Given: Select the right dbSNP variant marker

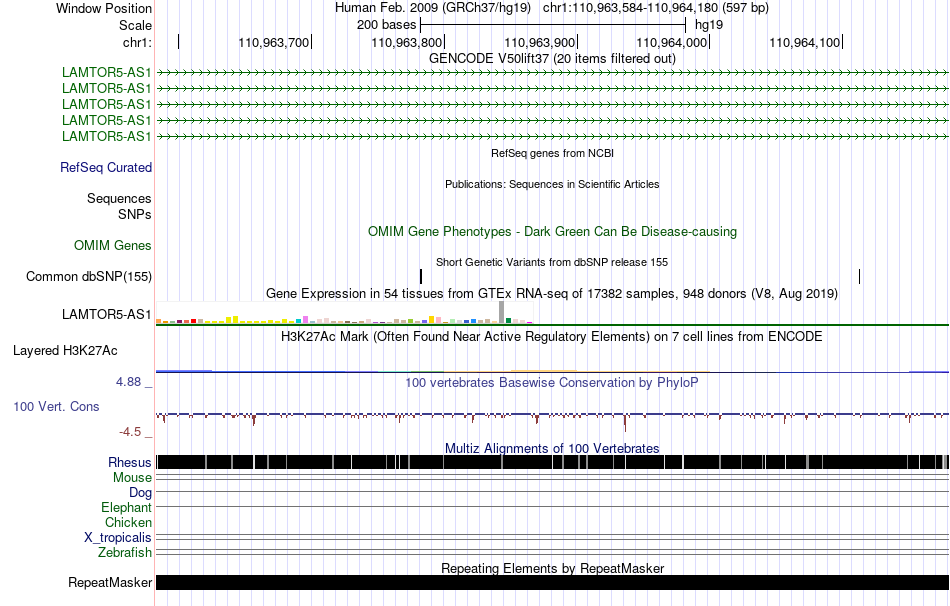Looking at the screenshot, I should (859, 277).
